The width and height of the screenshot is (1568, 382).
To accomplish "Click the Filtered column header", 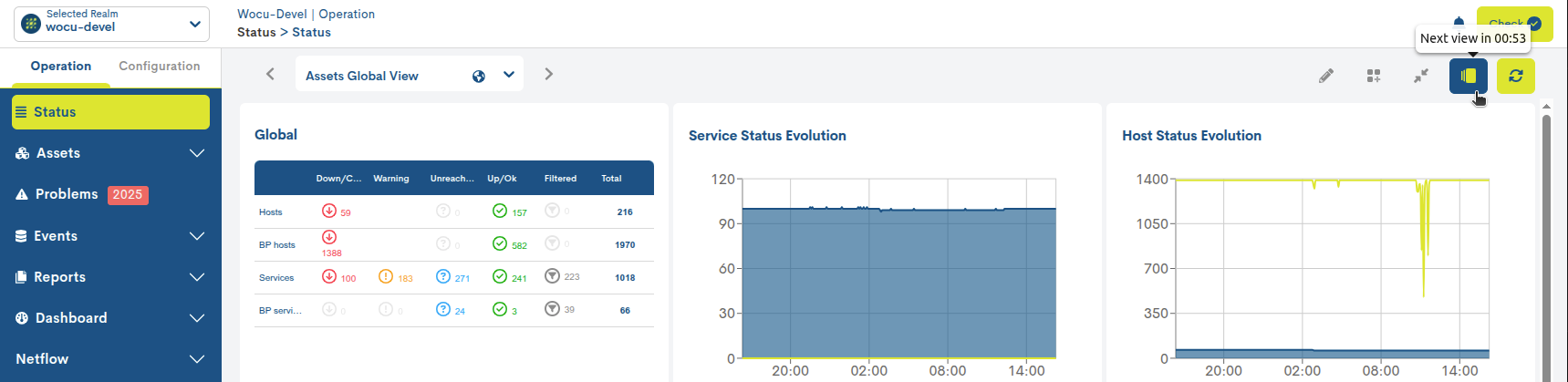I will [560, 178].
